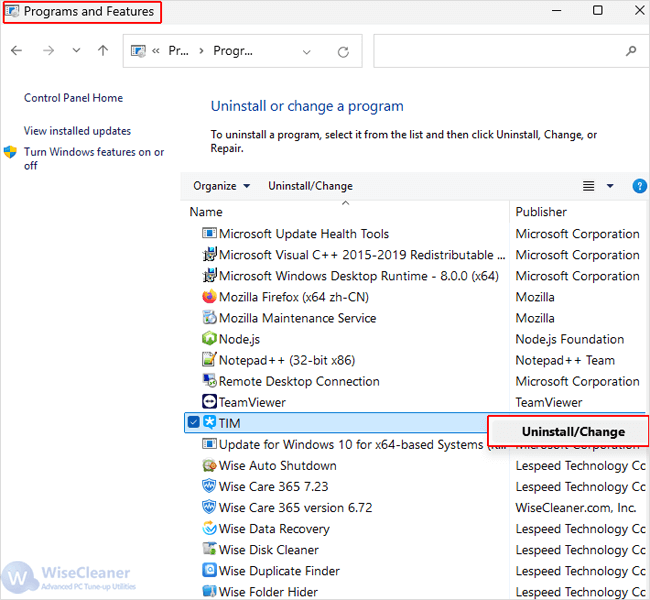Click the address bar Control Panel icon
Screen dimensions: 650x600
point(138,51)
